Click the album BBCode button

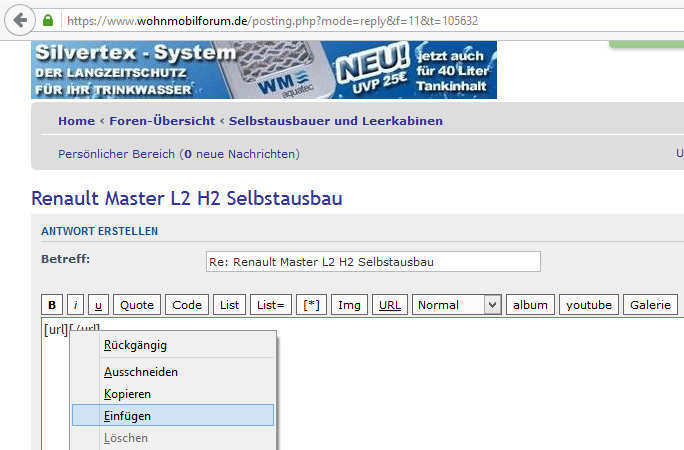tap(530, 305)
